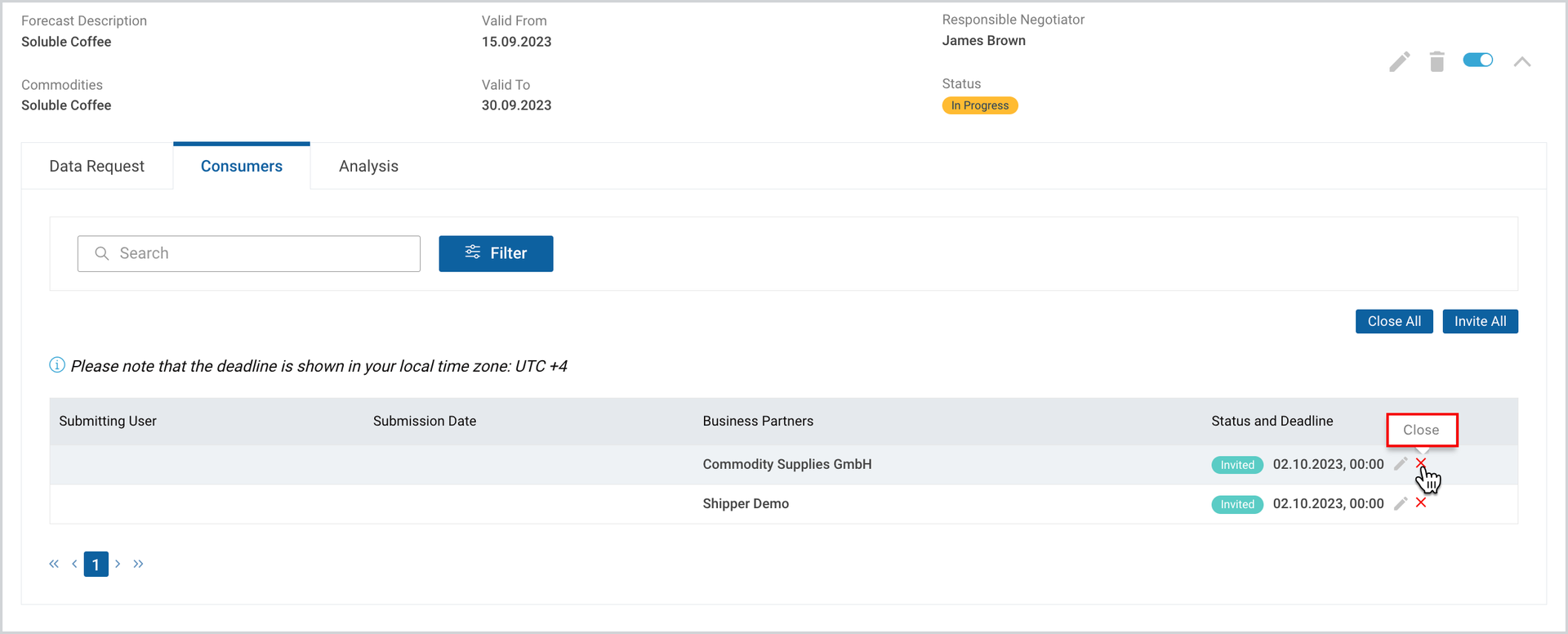This screenshot has width=1568, height=634.
Task: Edit deadline for Commodity Supplies GmbH
Action: click(x=1400, y=464)
